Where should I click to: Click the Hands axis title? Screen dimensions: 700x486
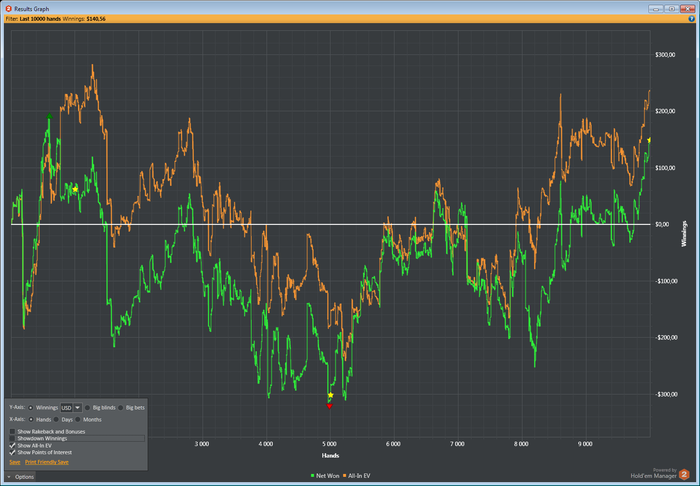pos(330,456)
